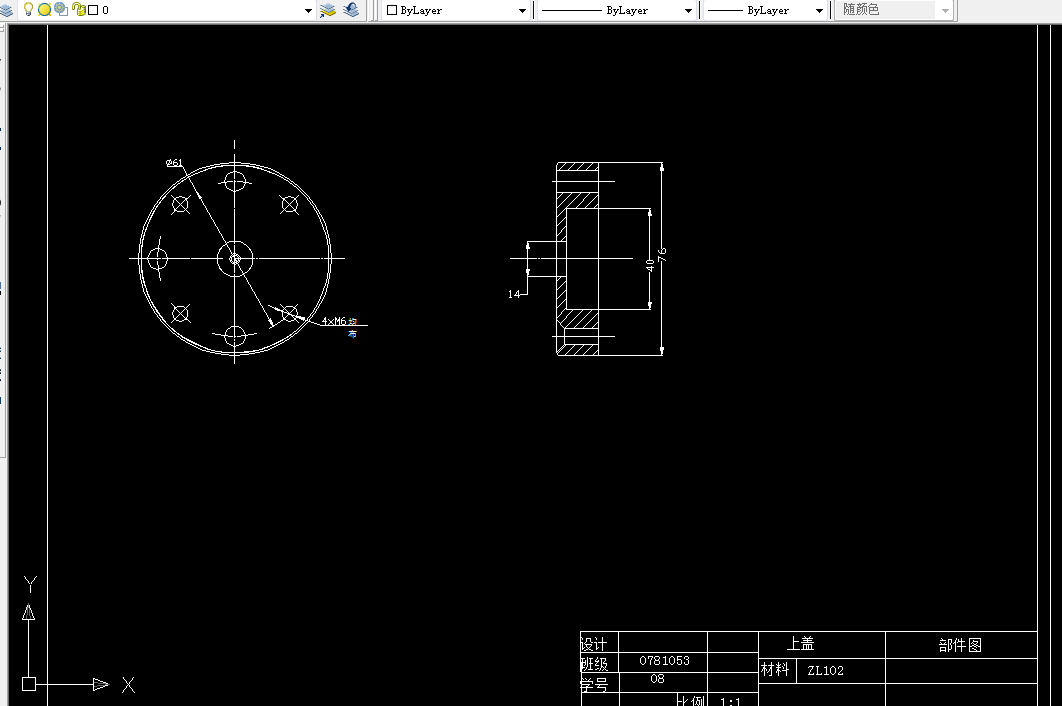Screen dimensions: 1062x706
Task: Select the 40 vertical dimension
Action: pyautogui.click(x=650, y=265)
